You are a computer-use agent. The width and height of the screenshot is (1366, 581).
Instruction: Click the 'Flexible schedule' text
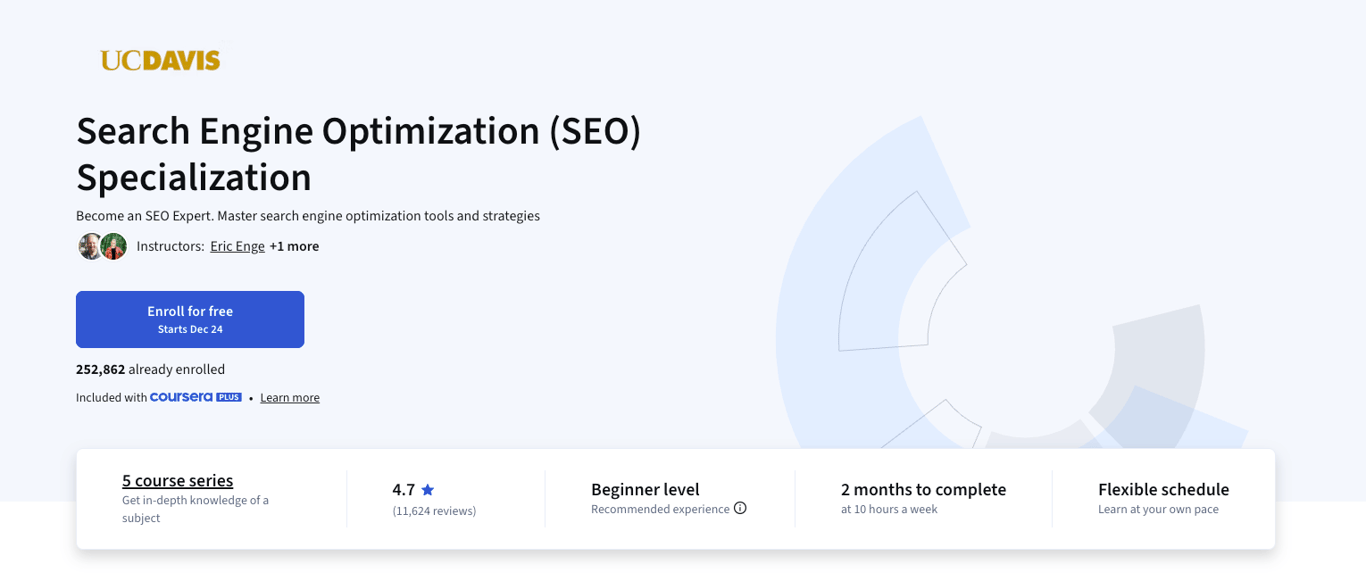pyautogui.click(x=1164, y=490)
